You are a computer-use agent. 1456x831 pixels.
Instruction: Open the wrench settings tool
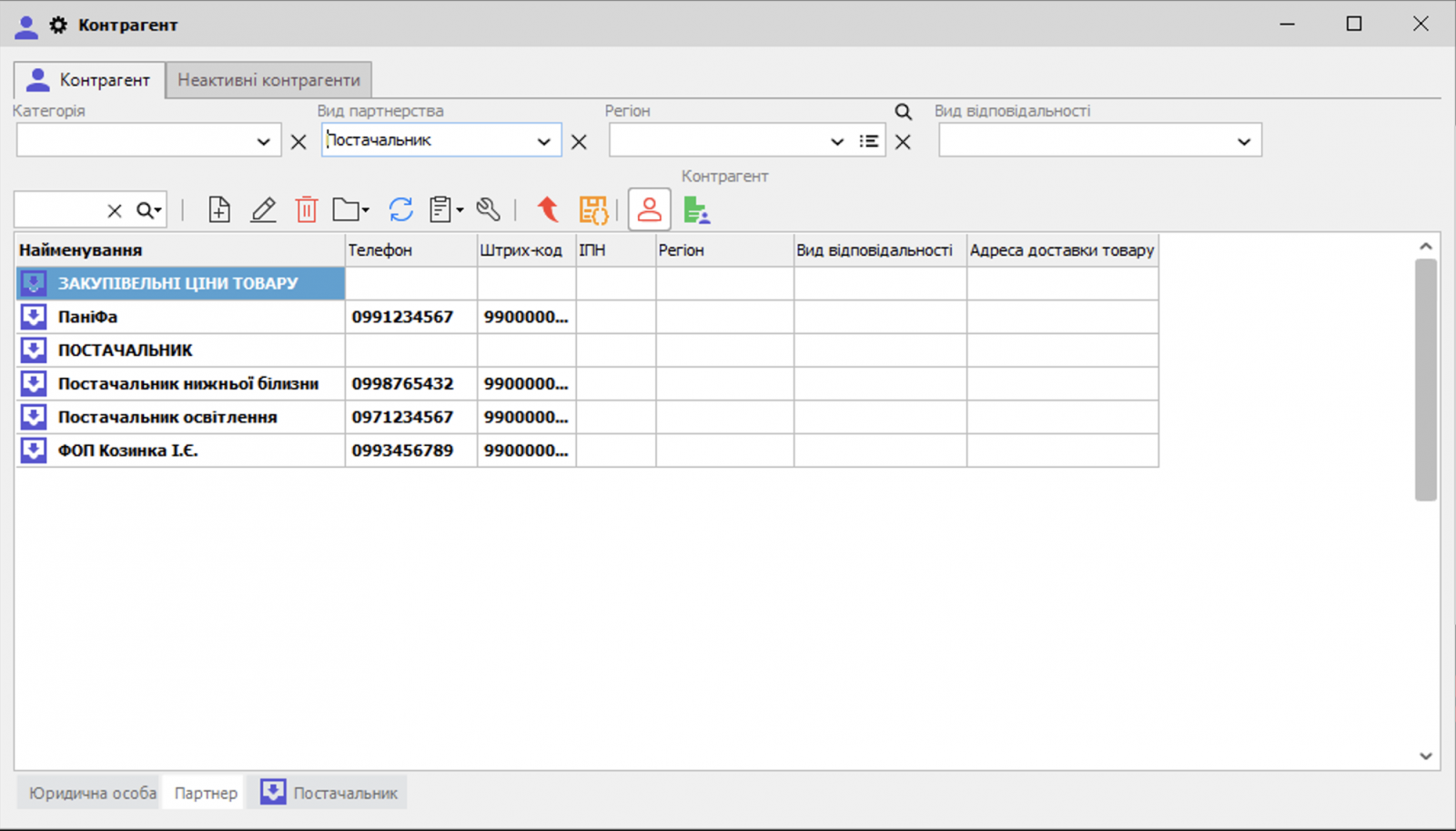489,210
